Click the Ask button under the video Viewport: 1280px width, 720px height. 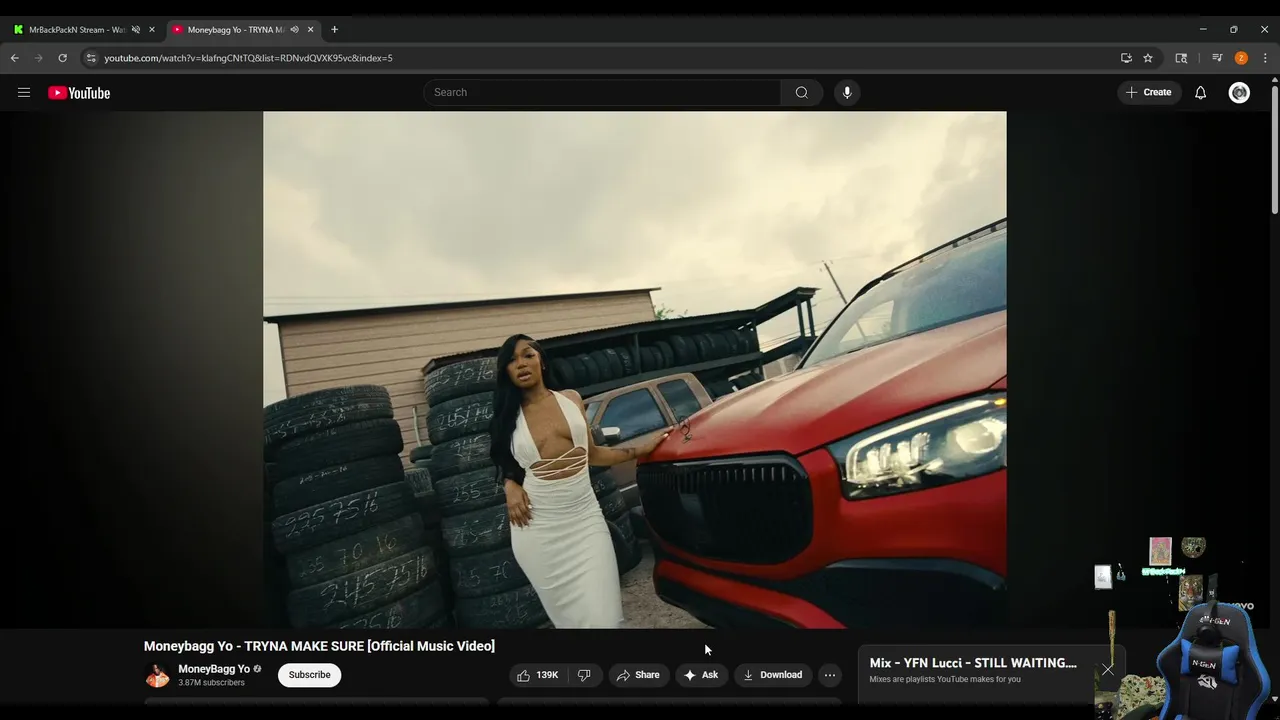[701, 675]
